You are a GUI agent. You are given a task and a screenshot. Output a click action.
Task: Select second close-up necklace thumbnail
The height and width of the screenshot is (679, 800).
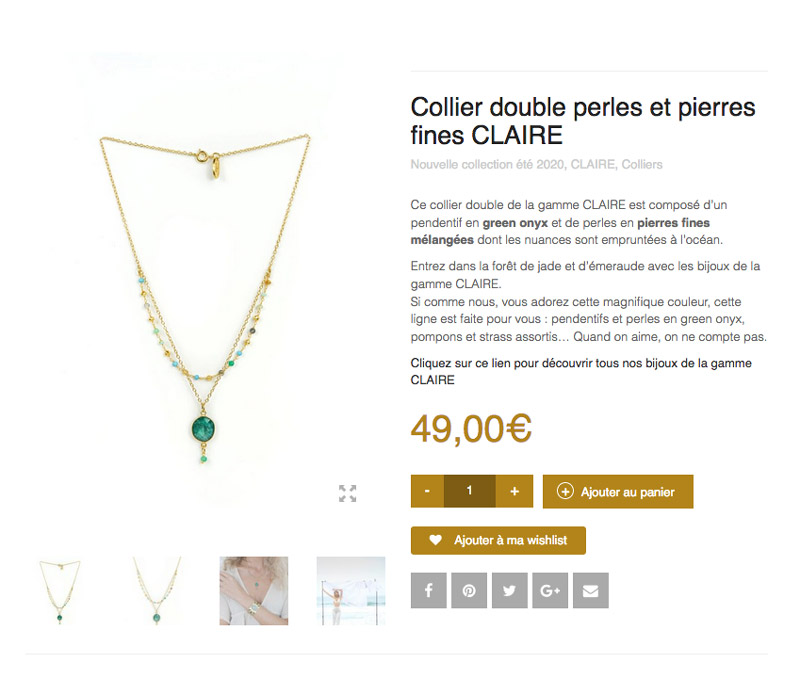[x=157, y=591]
